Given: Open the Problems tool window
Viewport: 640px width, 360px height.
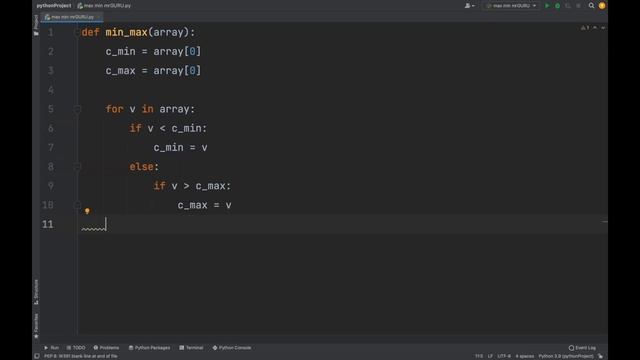Looking at the screenshot, I should [106, 348].
